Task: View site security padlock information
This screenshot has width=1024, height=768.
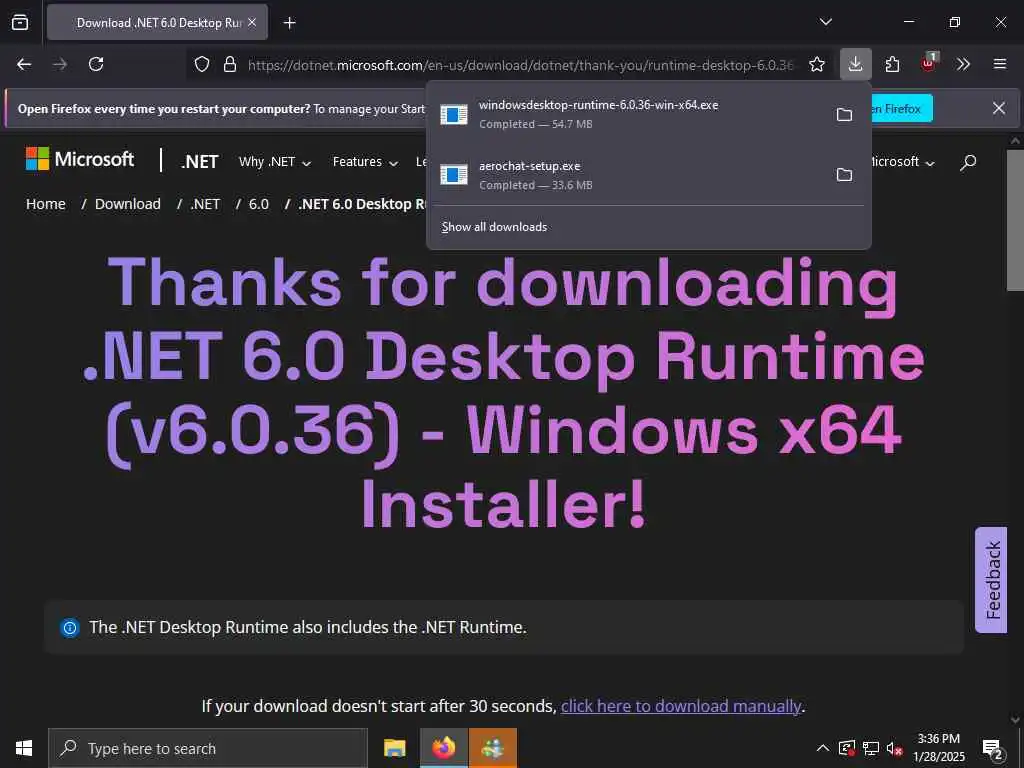Action: point(230,64)
